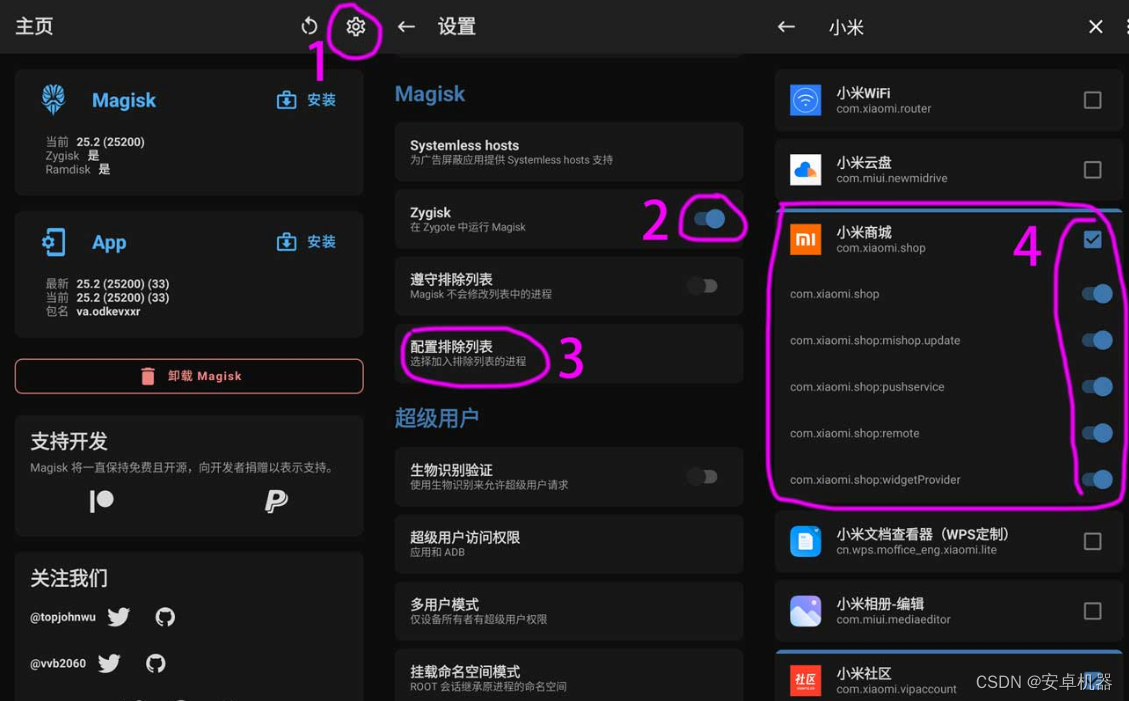This screenshot has width=1129, height=701.
Task: Open vvb2060's Twitter icon
Action: pos(109,663)
